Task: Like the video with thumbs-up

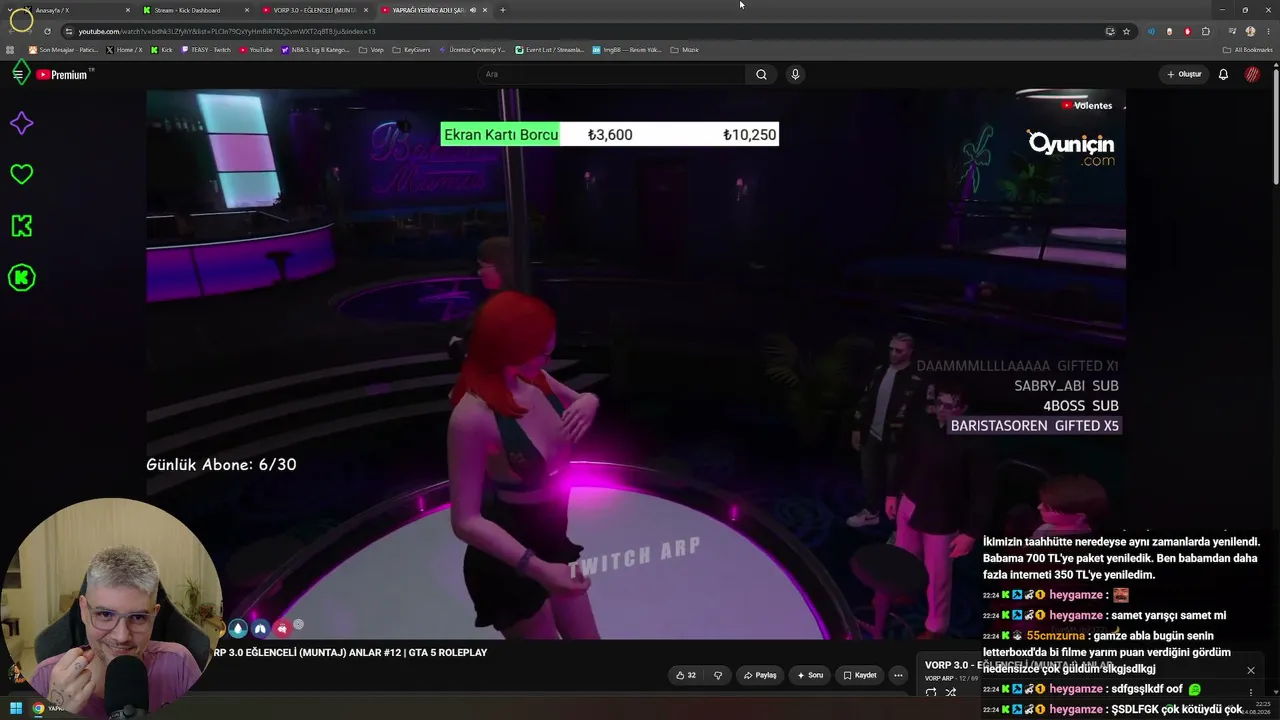Action: coord(686,675)
